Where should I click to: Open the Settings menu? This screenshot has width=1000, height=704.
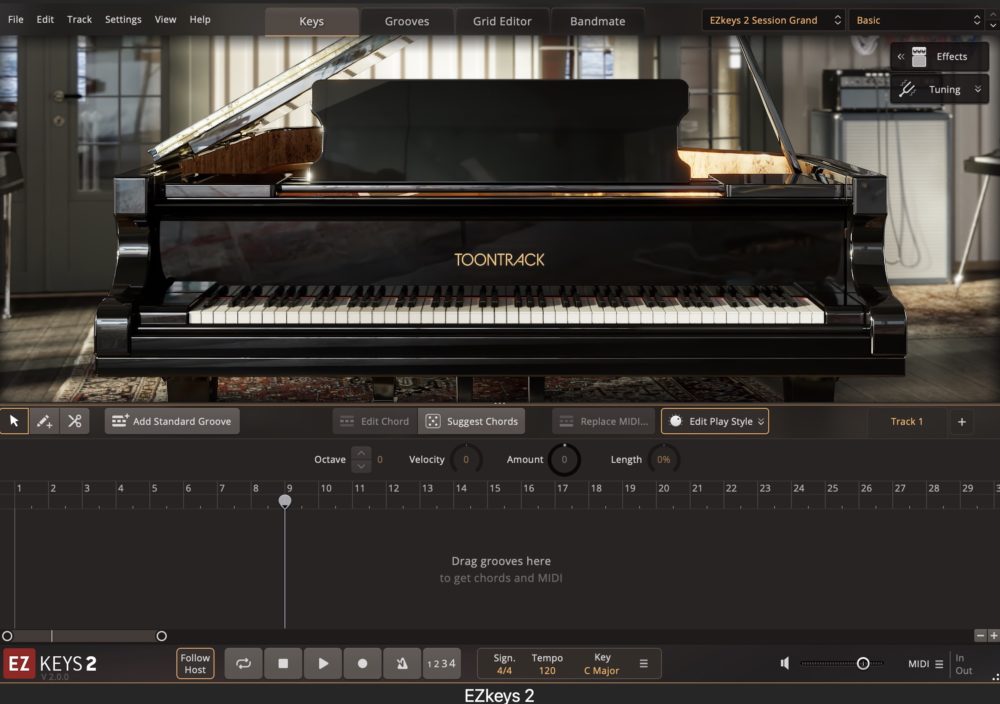123,19
